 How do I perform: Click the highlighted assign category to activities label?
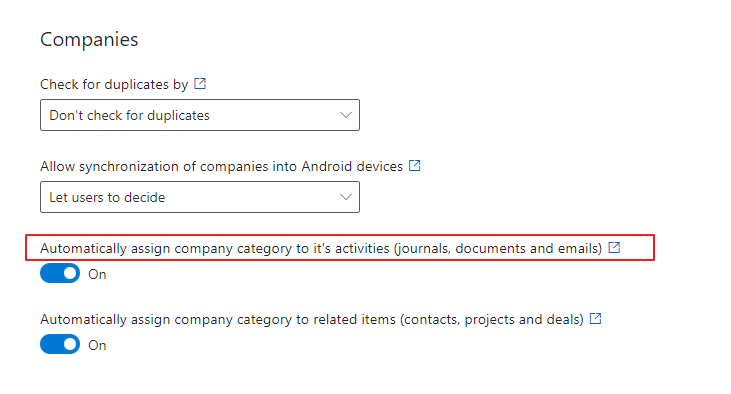(321, 249)
